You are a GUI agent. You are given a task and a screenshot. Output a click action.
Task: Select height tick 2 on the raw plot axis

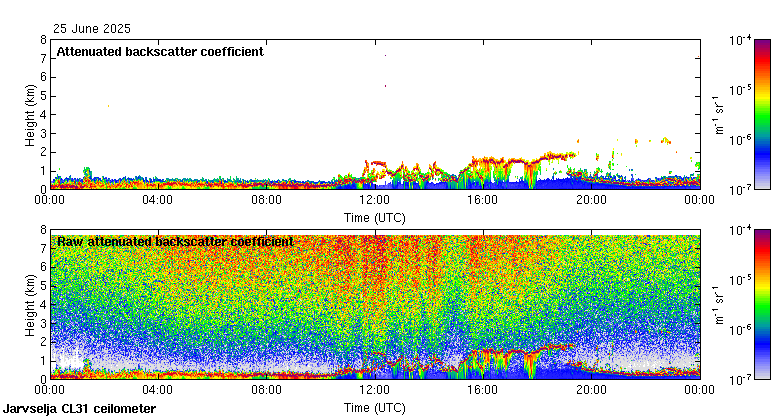(x=43, y=342)
